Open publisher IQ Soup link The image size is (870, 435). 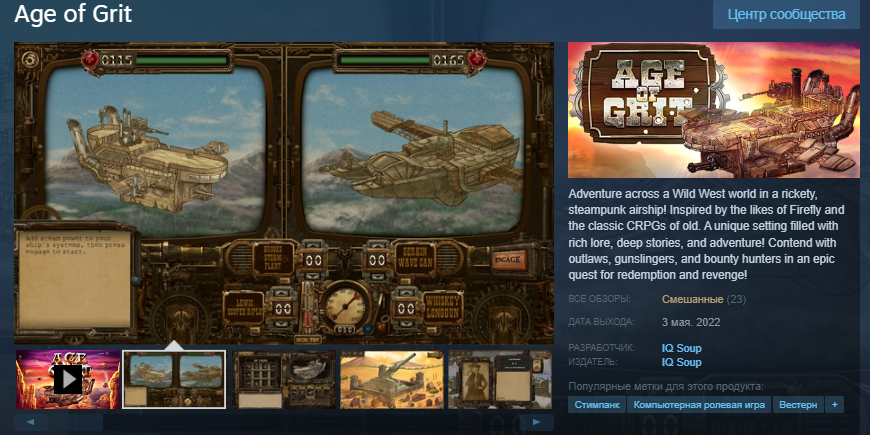(x=681, y=362)
